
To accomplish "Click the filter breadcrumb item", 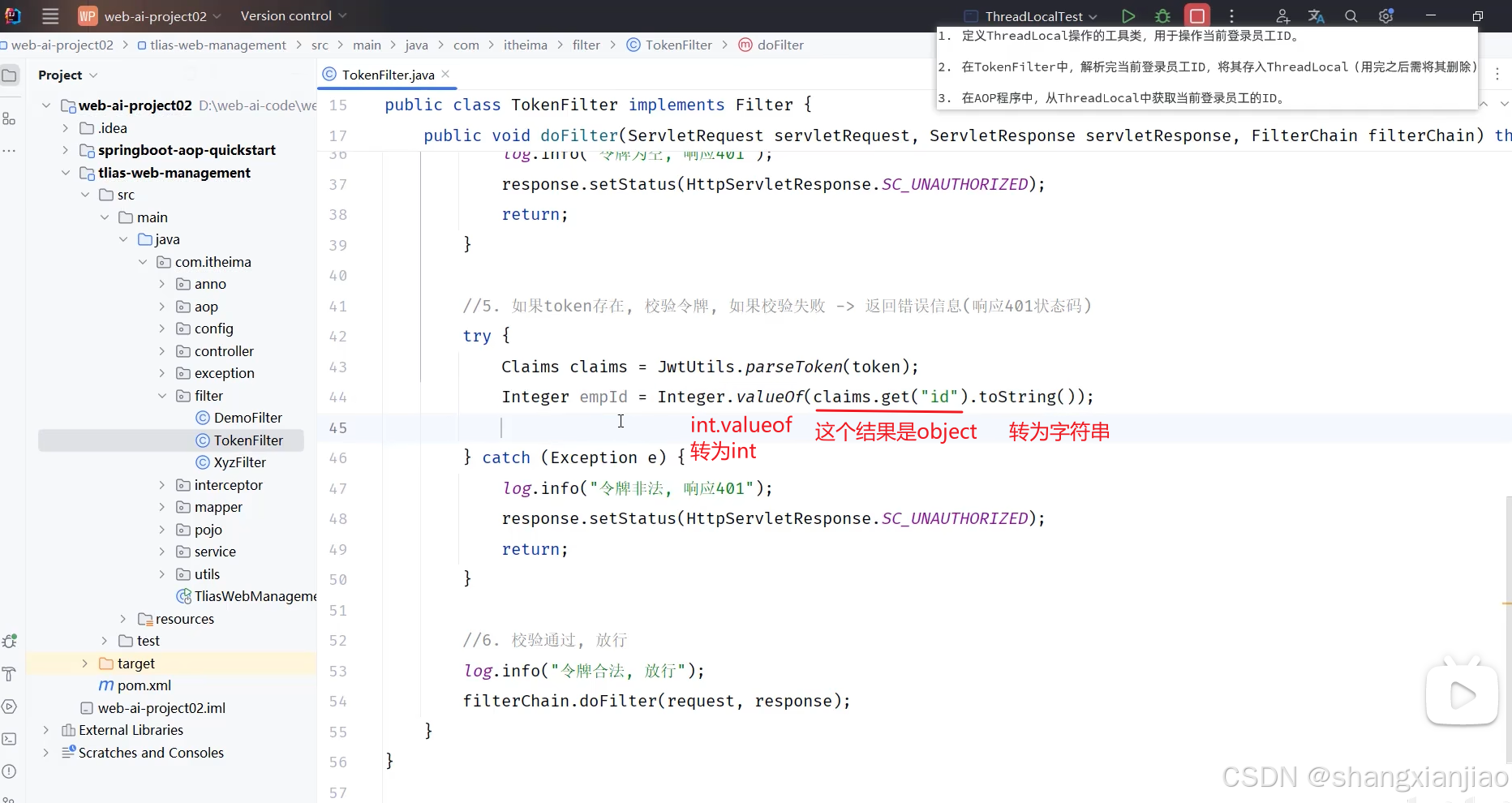I will 586,45.
